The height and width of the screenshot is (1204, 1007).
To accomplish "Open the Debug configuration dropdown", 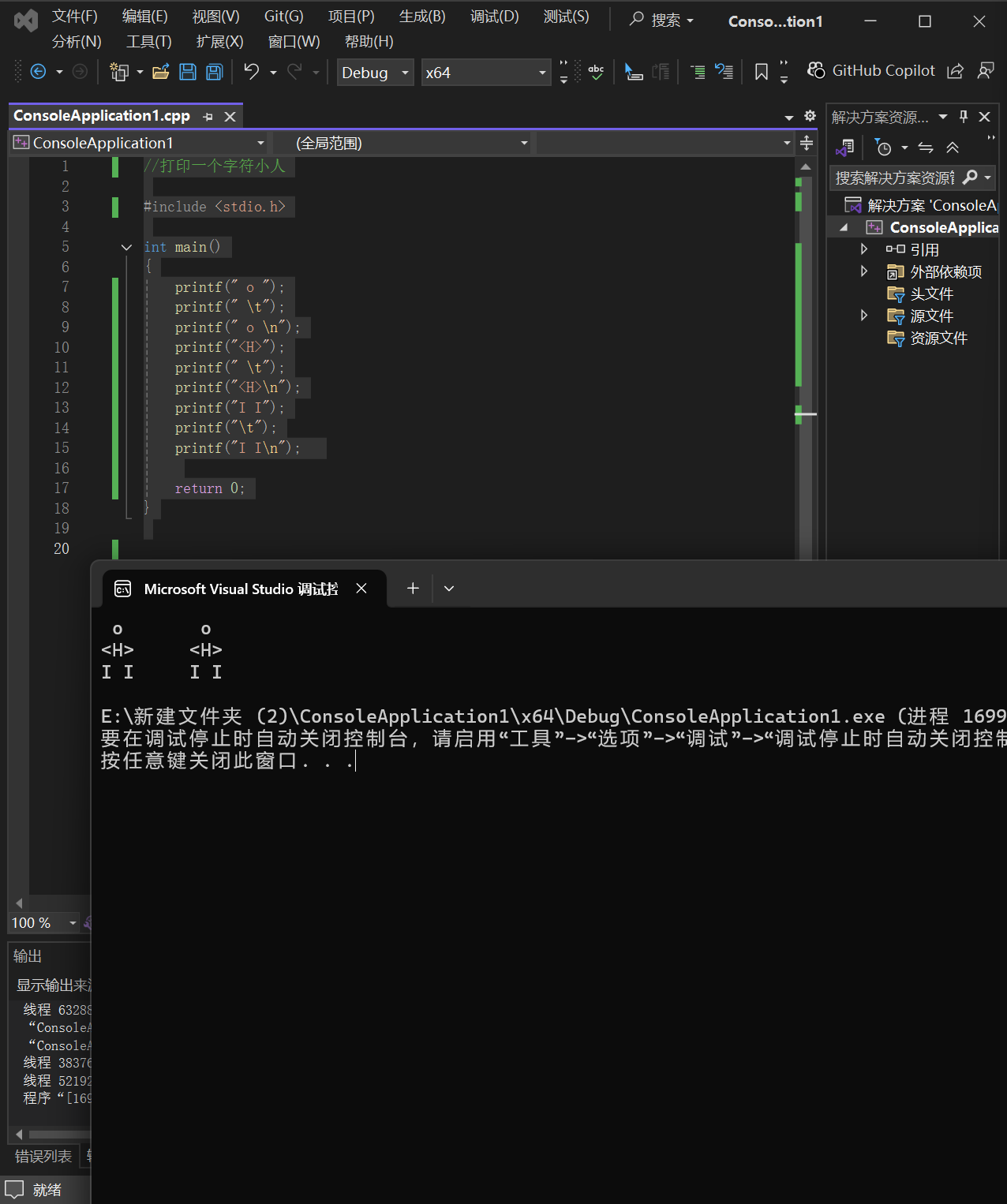I will (x=375, y=73).
